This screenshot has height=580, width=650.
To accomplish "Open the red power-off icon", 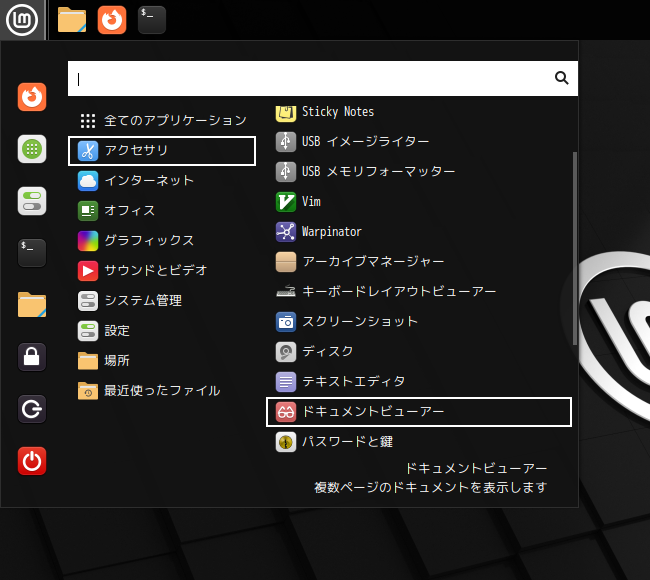I will coord(32,461).
